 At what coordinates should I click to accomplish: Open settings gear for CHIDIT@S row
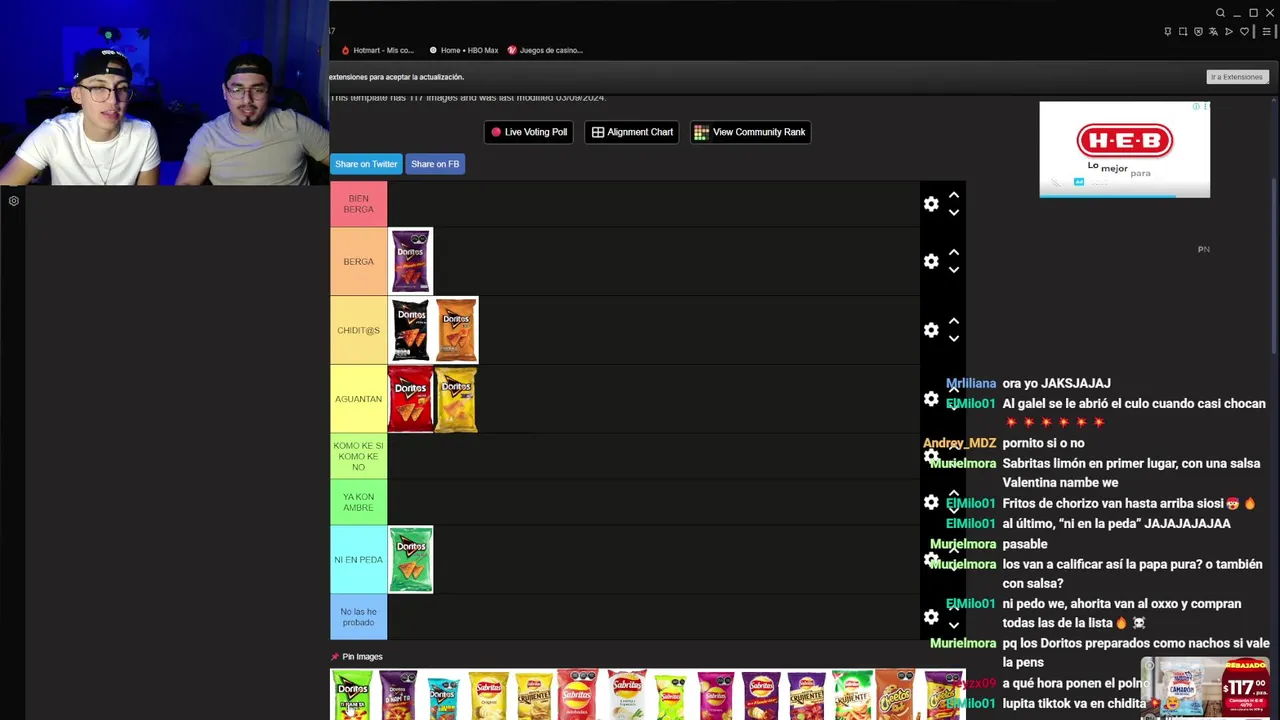coord(931,330)
